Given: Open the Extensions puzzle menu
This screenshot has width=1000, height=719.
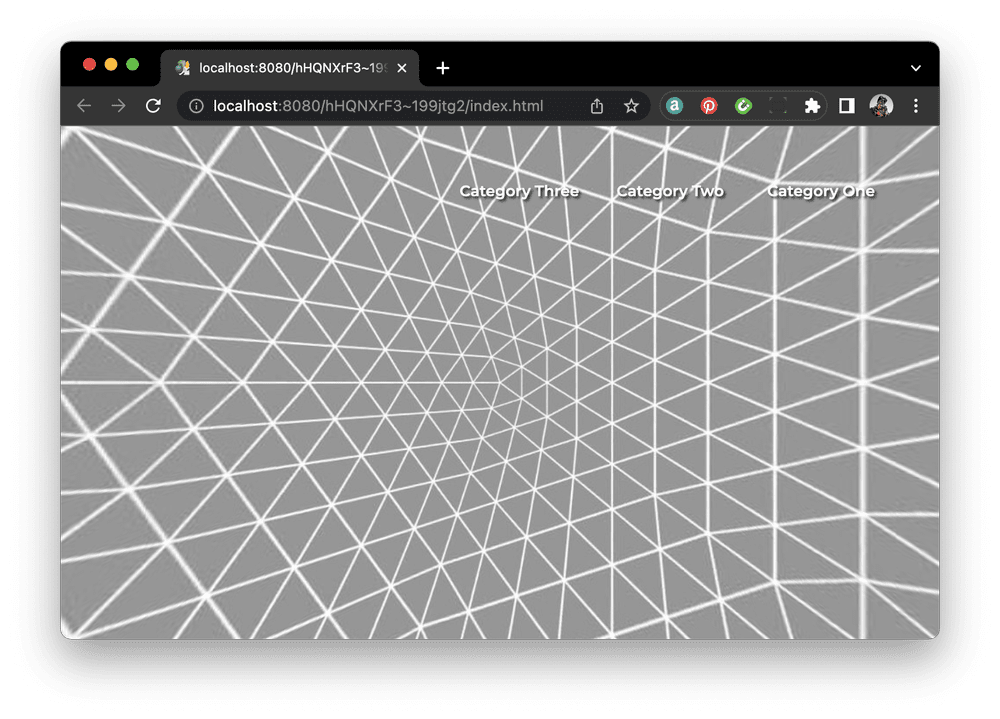Looking at the screenshot, I should [x=812, y=106].
